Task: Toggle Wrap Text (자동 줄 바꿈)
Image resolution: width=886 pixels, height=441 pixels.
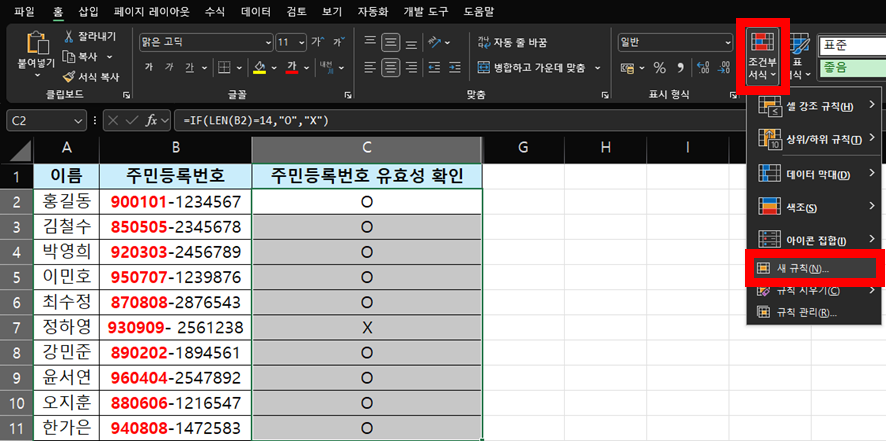Action: point(513,42)
